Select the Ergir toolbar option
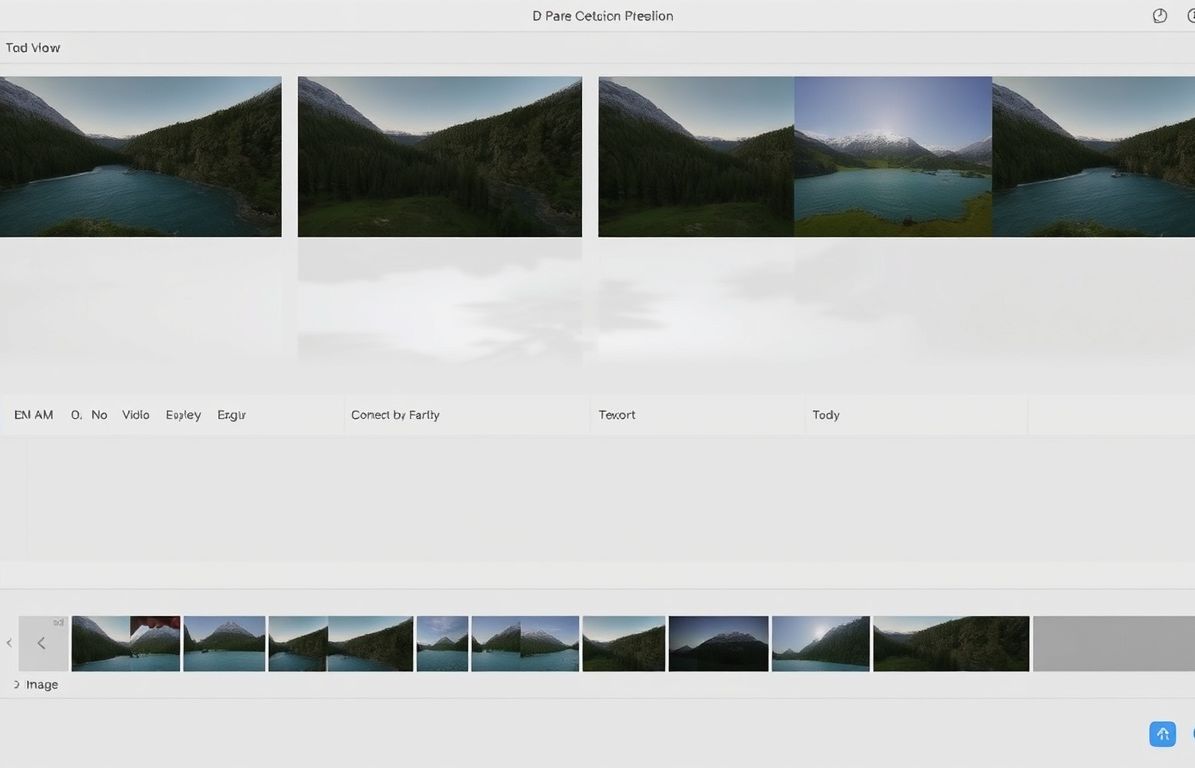Viewport: 1195px width, 768px height. point(231,414)
